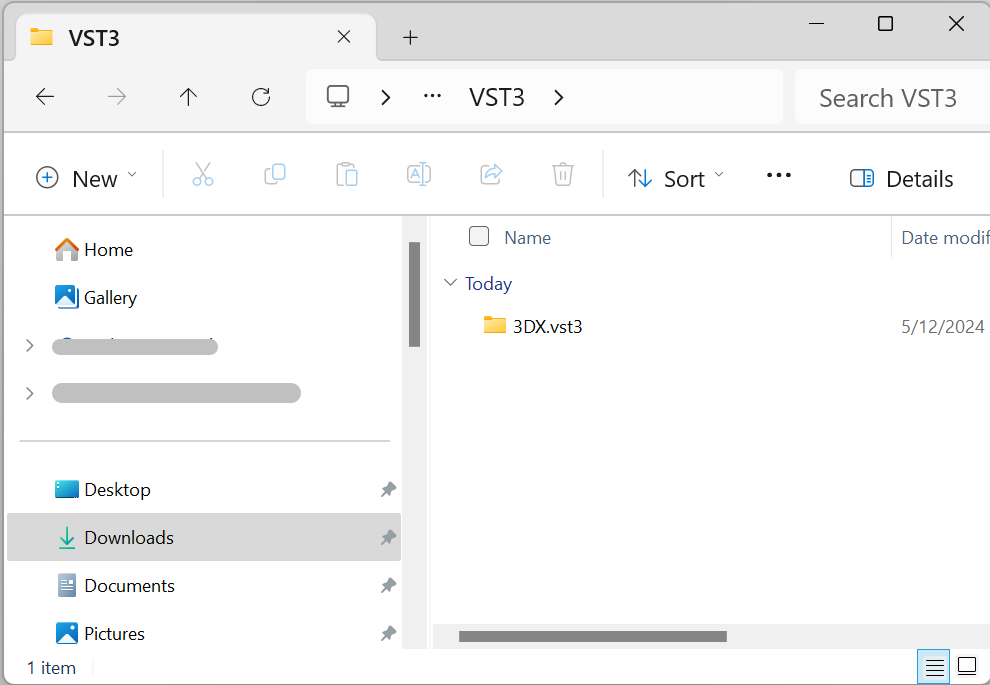Click the Delete trash icon

click(563, 175)
